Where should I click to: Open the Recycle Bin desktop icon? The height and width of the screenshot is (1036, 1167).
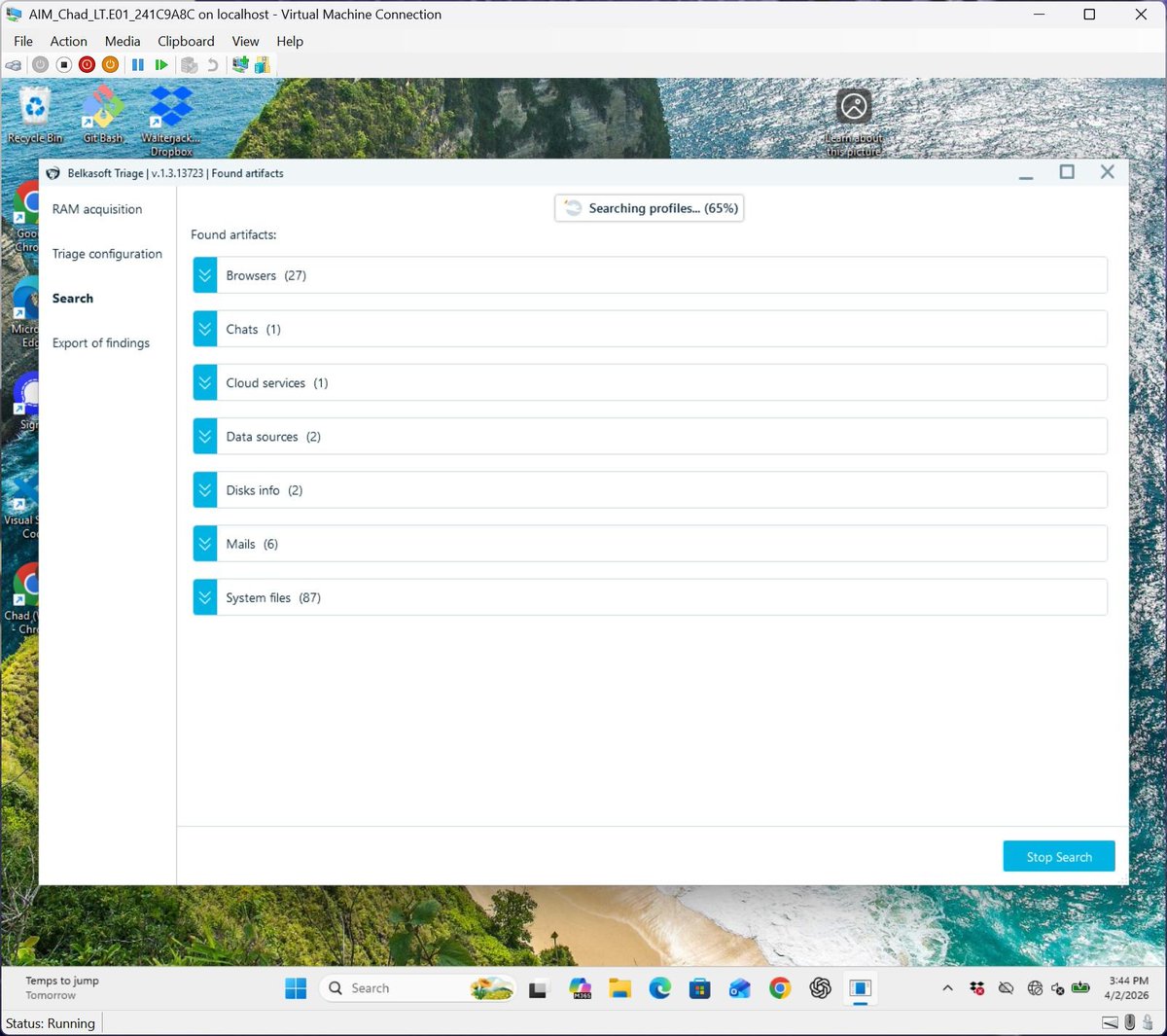click(x=35, y=115)
